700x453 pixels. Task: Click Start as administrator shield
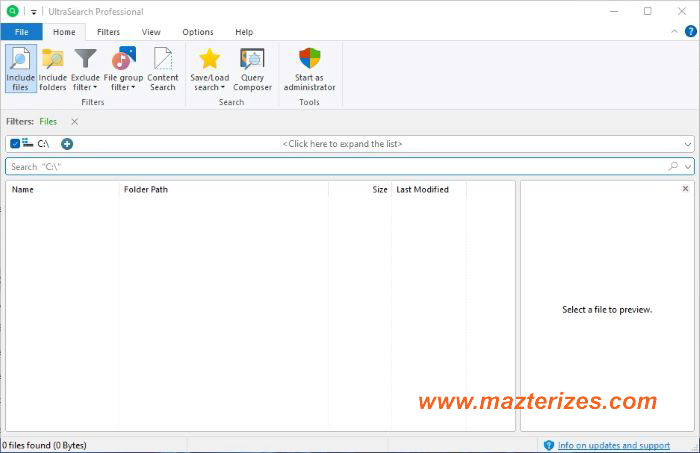(x=309, y=68)
